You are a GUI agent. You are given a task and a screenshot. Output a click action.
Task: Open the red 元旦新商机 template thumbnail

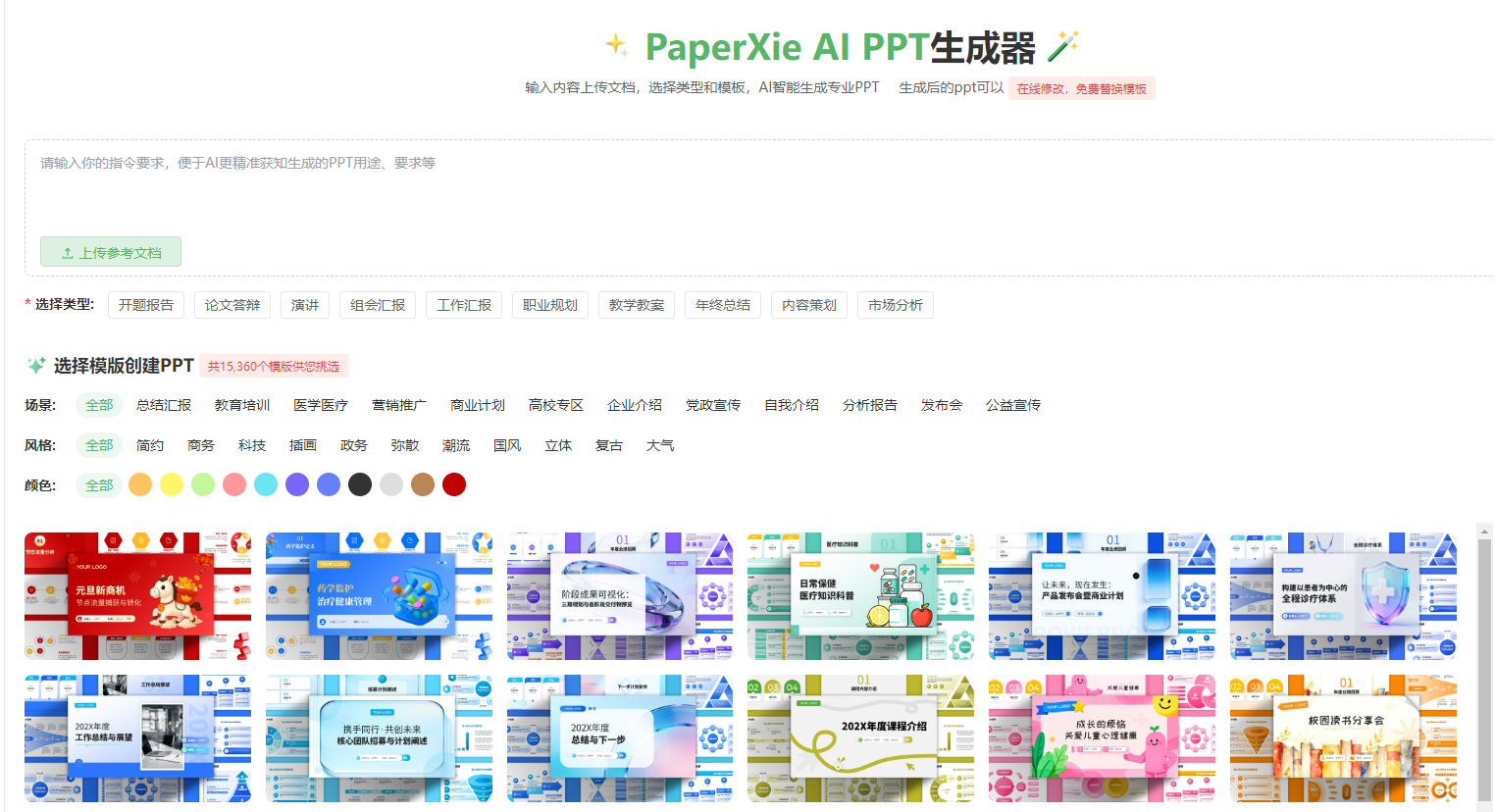pyautogui.click(x=137, y=596)
